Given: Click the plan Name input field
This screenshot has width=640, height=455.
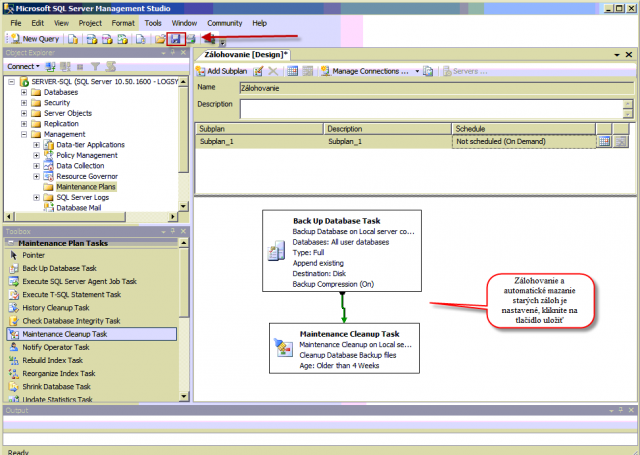Looking at the screenshot, I should (436, 88).
